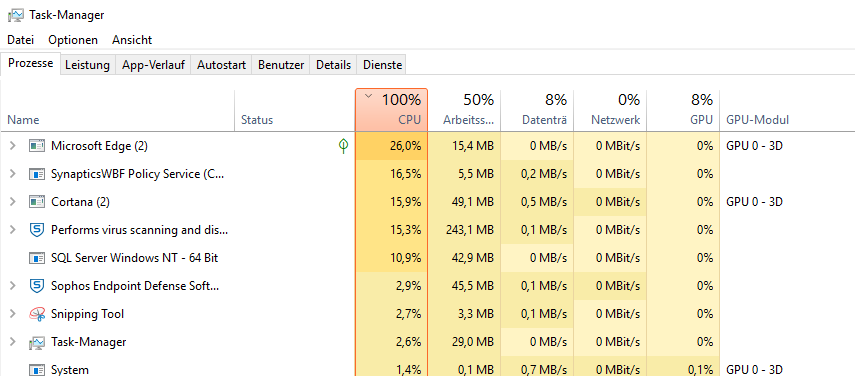Click the Snipping Tool scissors icon
Screen dimensions: 855x376
(37, 314)
